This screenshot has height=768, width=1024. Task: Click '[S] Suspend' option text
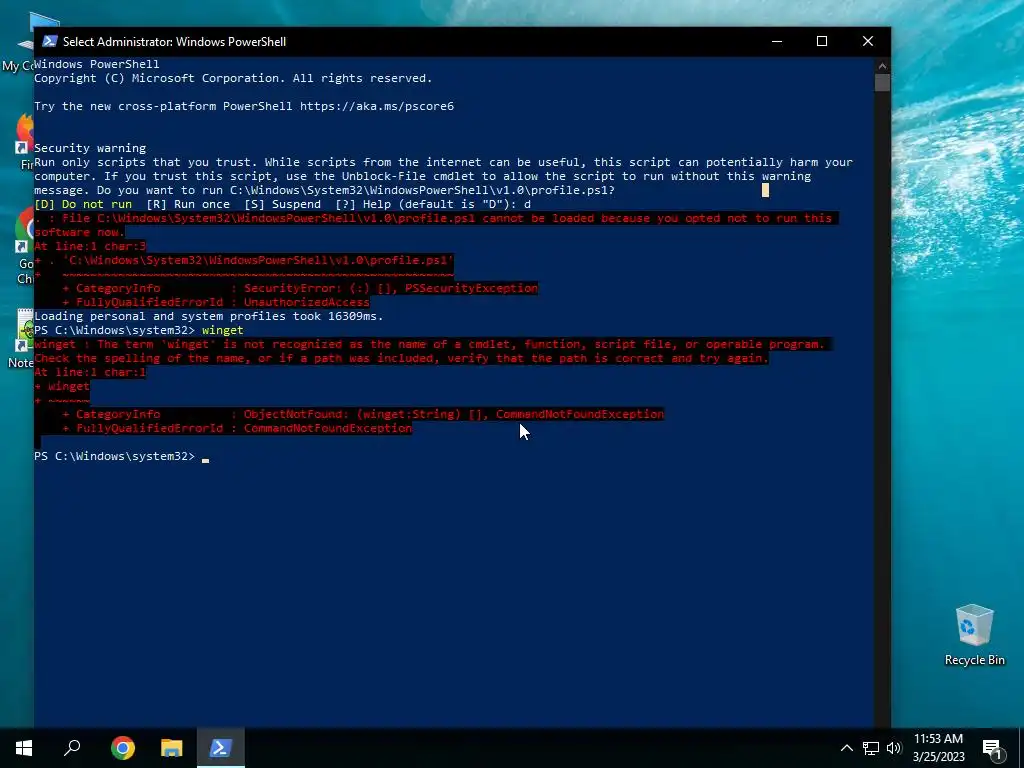tap(283, 204)
